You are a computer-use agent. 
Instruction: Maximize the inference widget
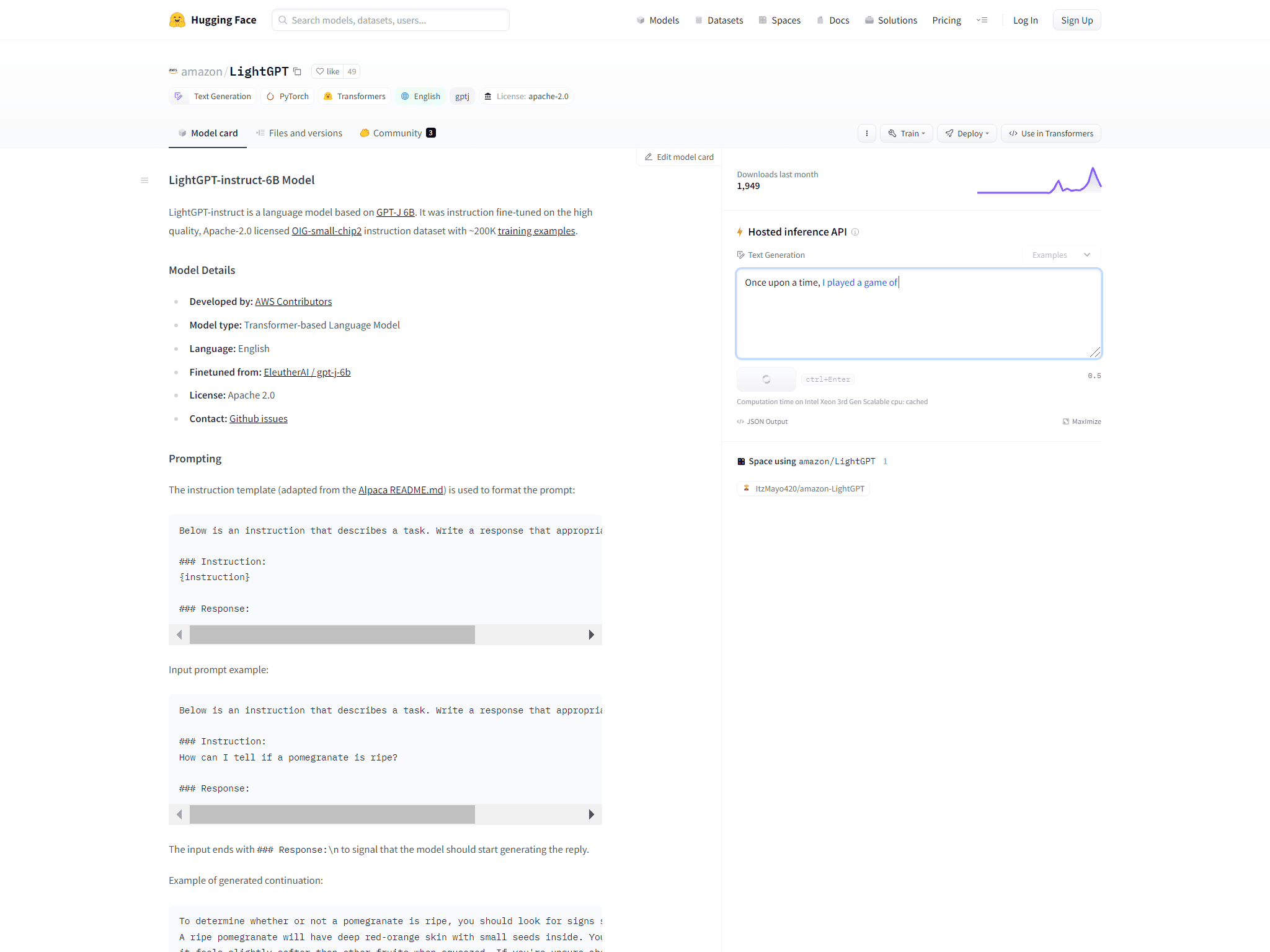click(1082, 421)
